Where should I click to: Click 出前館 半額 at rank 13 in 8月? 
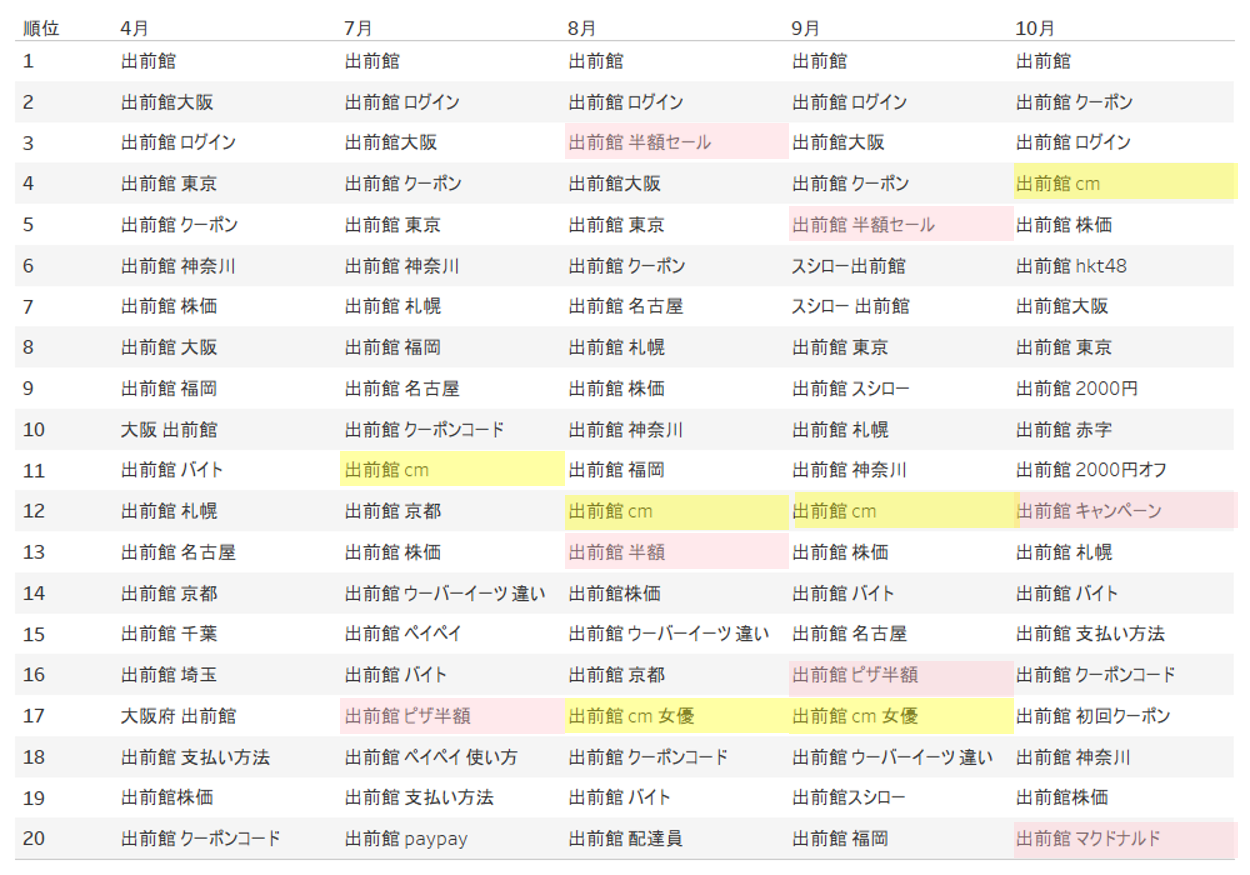pos(677,552)
